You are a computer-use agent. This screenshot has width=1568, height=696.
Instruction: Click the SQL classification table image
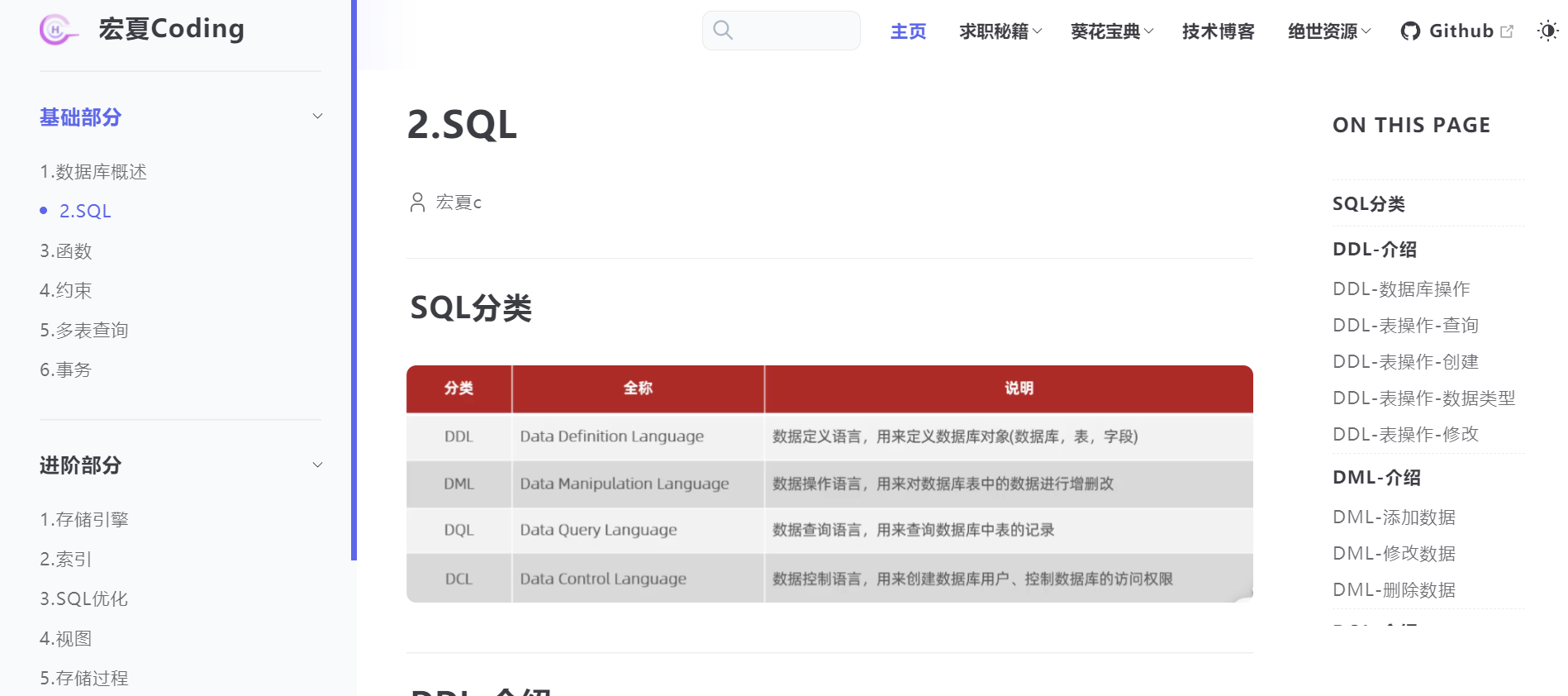(x=829, y=484)
